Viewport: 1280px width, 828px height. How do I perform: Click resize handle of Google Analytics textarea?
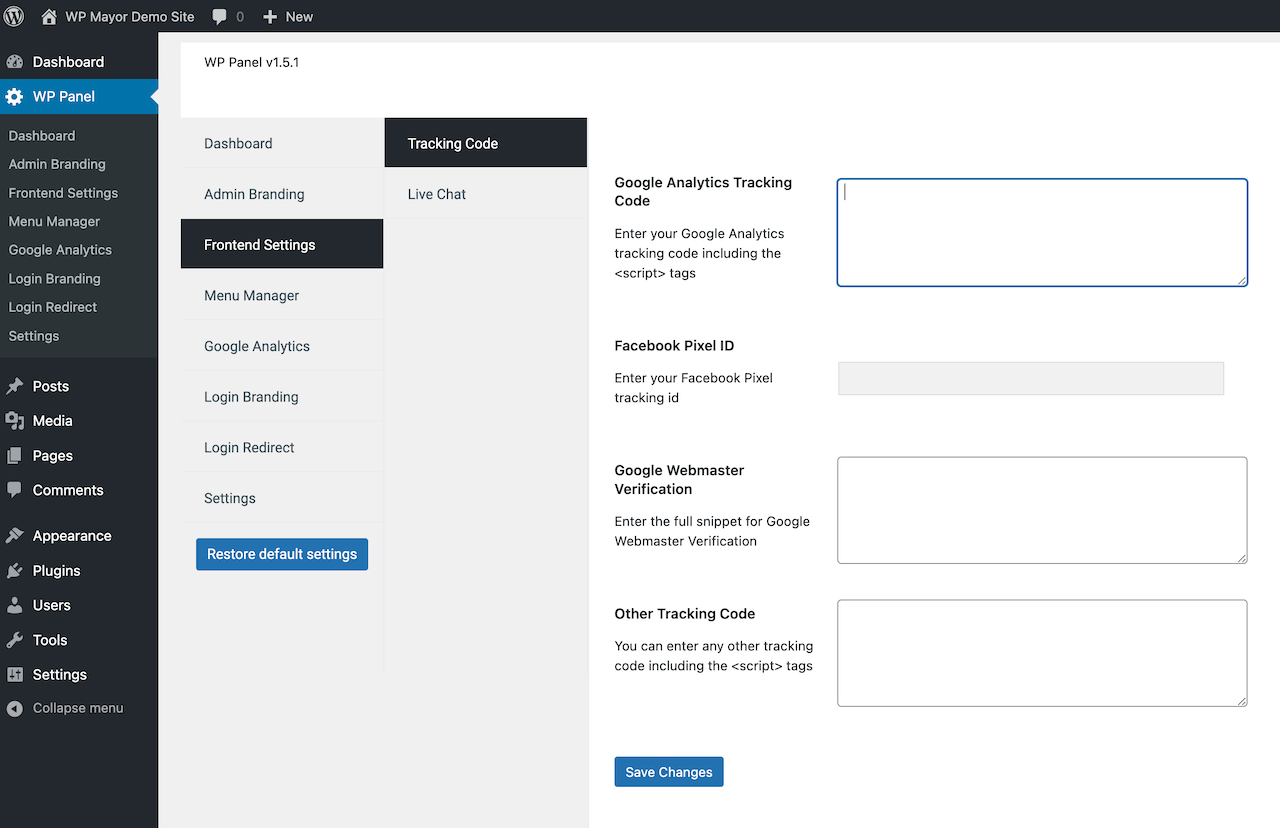click(1241, 280)
